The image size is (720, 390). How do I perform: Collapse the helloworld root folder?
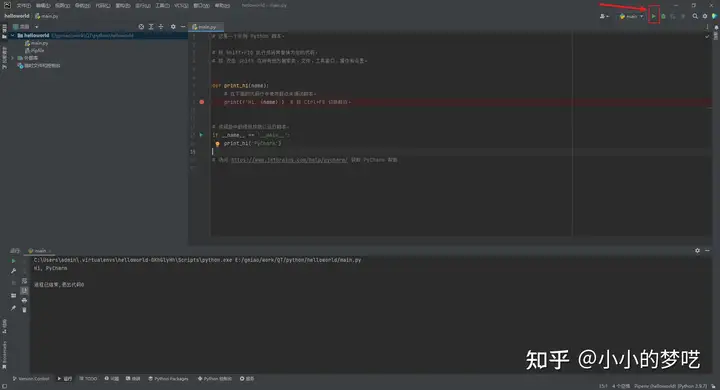pyautogui.click(x=13, y=35)
